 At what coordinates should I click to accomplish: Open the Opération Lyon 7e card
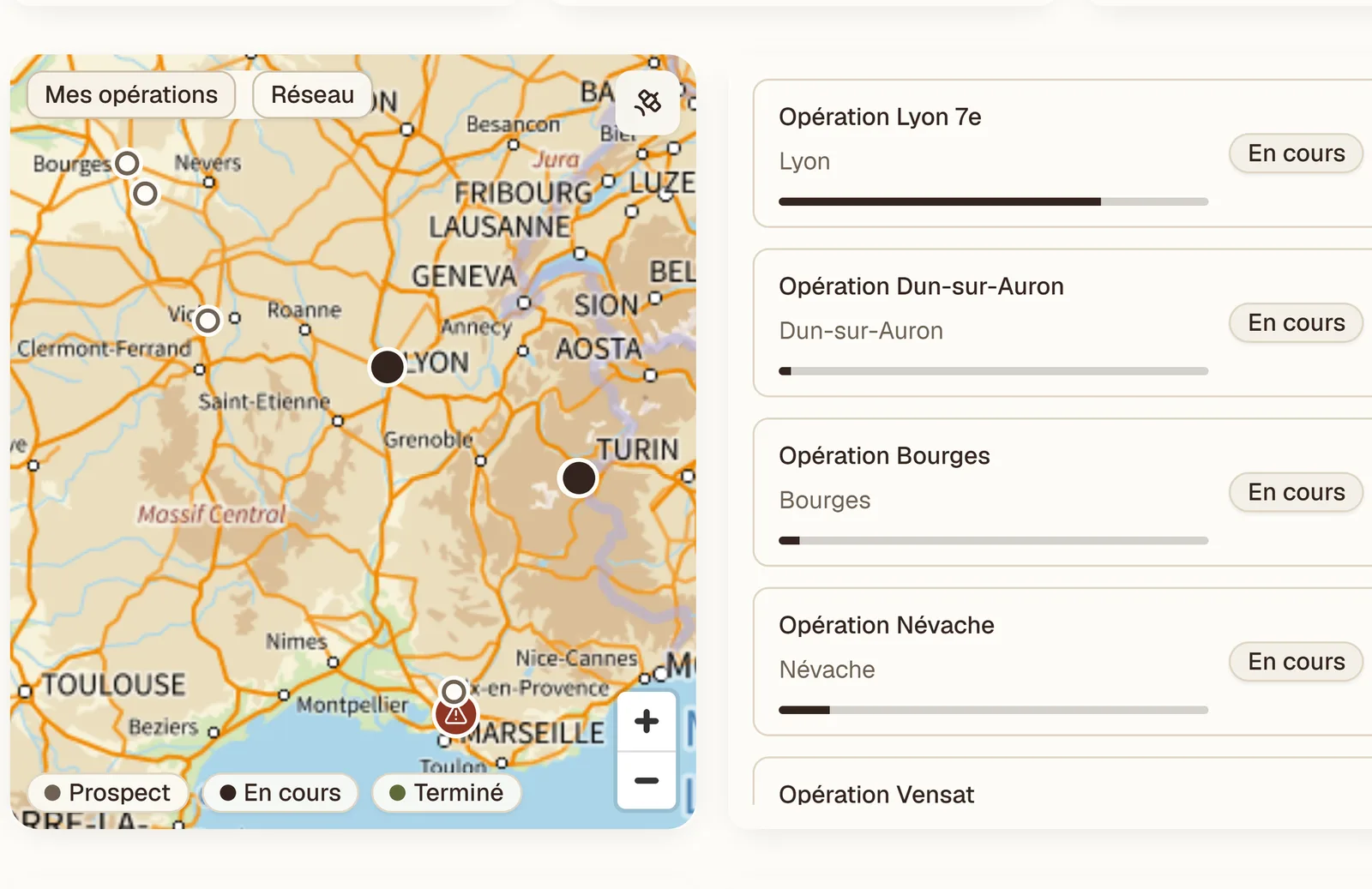pos(1062,153)
